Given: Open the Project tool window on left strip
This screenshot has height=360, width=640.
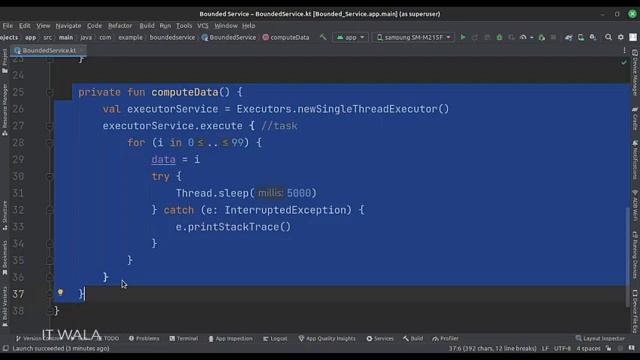Looking at the screenshot, I should click(x=5, y=61).
